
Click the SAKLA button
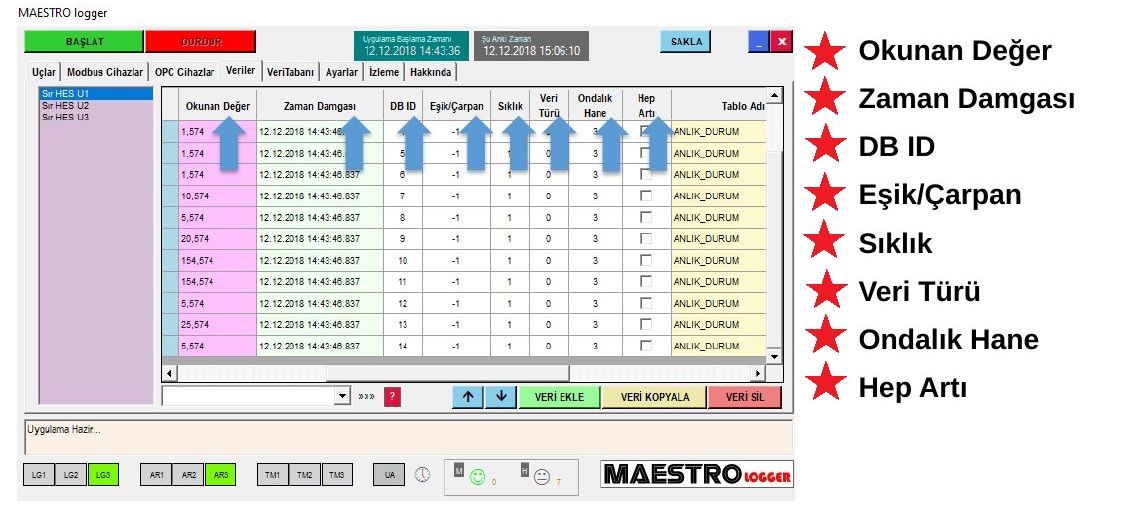click(686, 42)
